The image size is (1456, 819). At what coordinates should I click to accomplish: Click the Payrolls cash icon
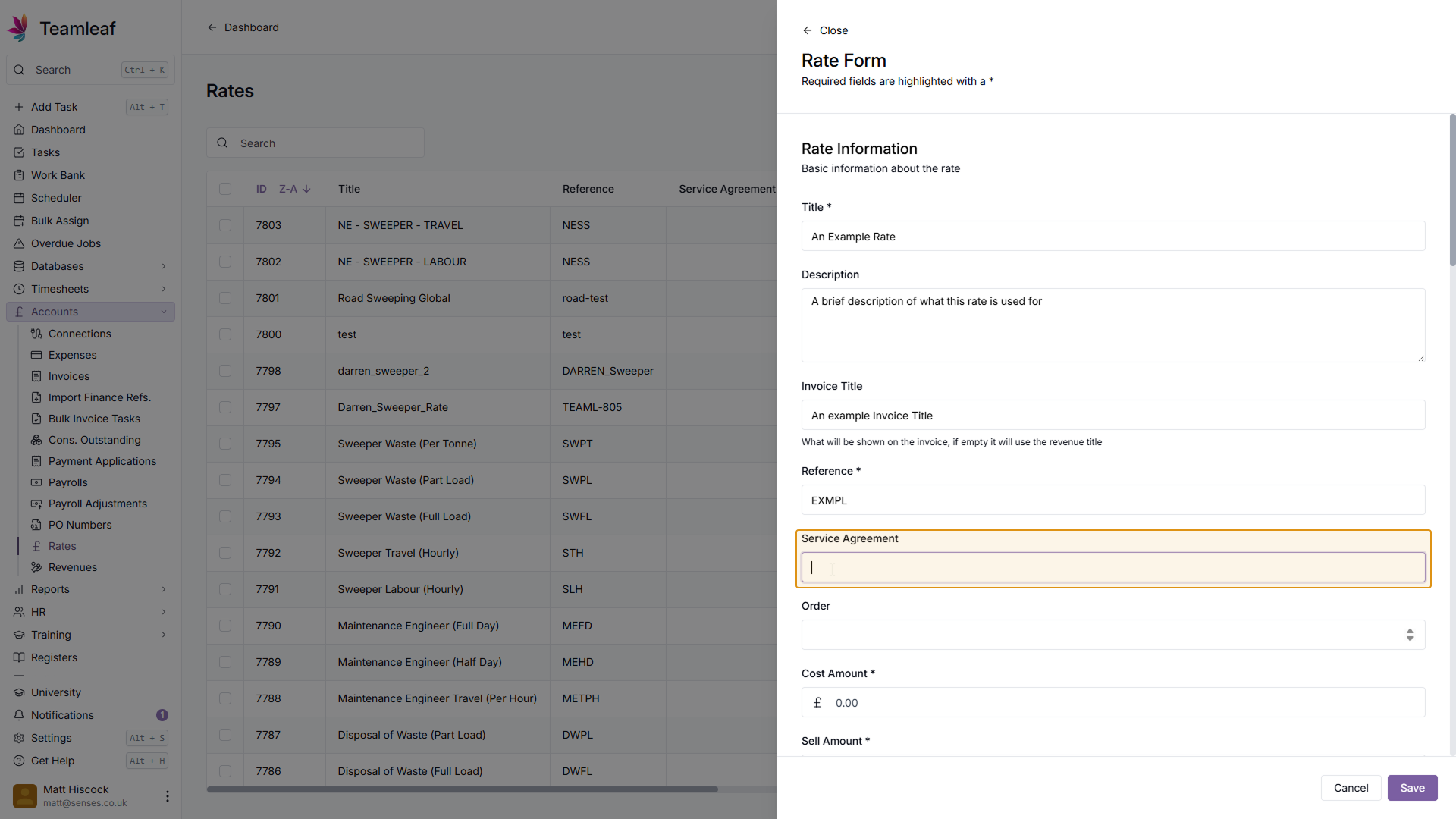tap(36, 482)
